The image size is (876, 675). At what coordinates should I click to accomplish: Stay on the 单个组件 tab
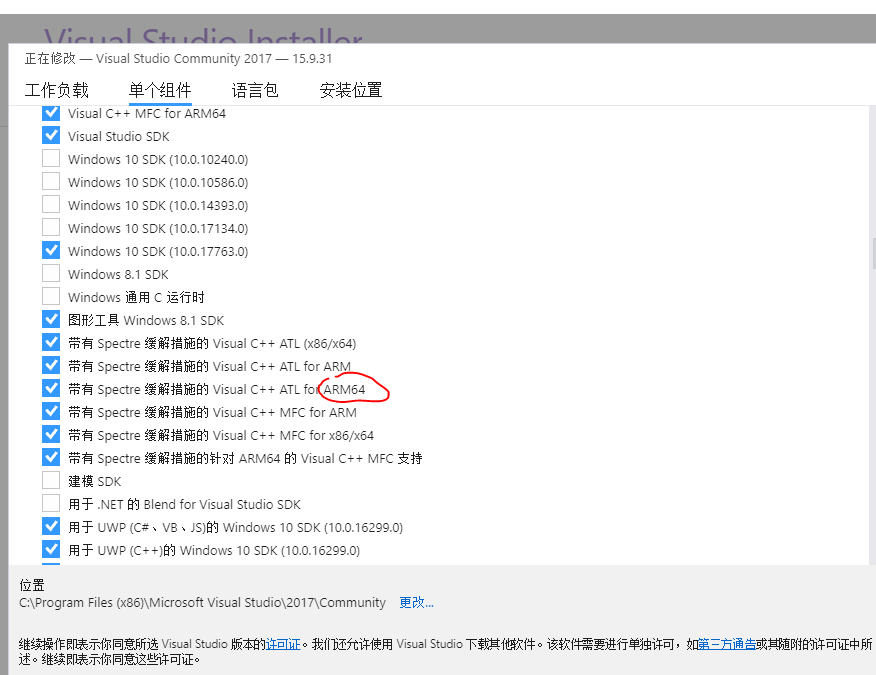[x=160, y=90]
